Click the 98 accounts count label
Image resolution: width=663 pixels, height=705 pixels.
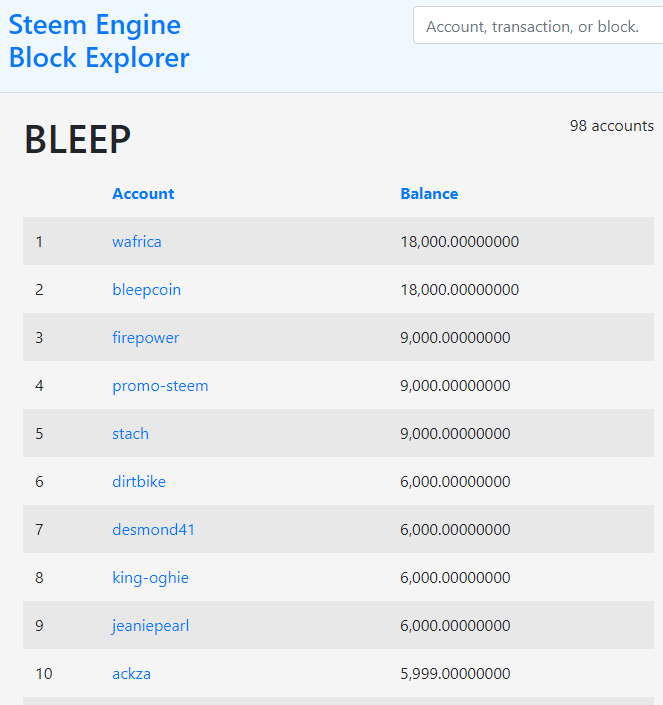[611, 126]
